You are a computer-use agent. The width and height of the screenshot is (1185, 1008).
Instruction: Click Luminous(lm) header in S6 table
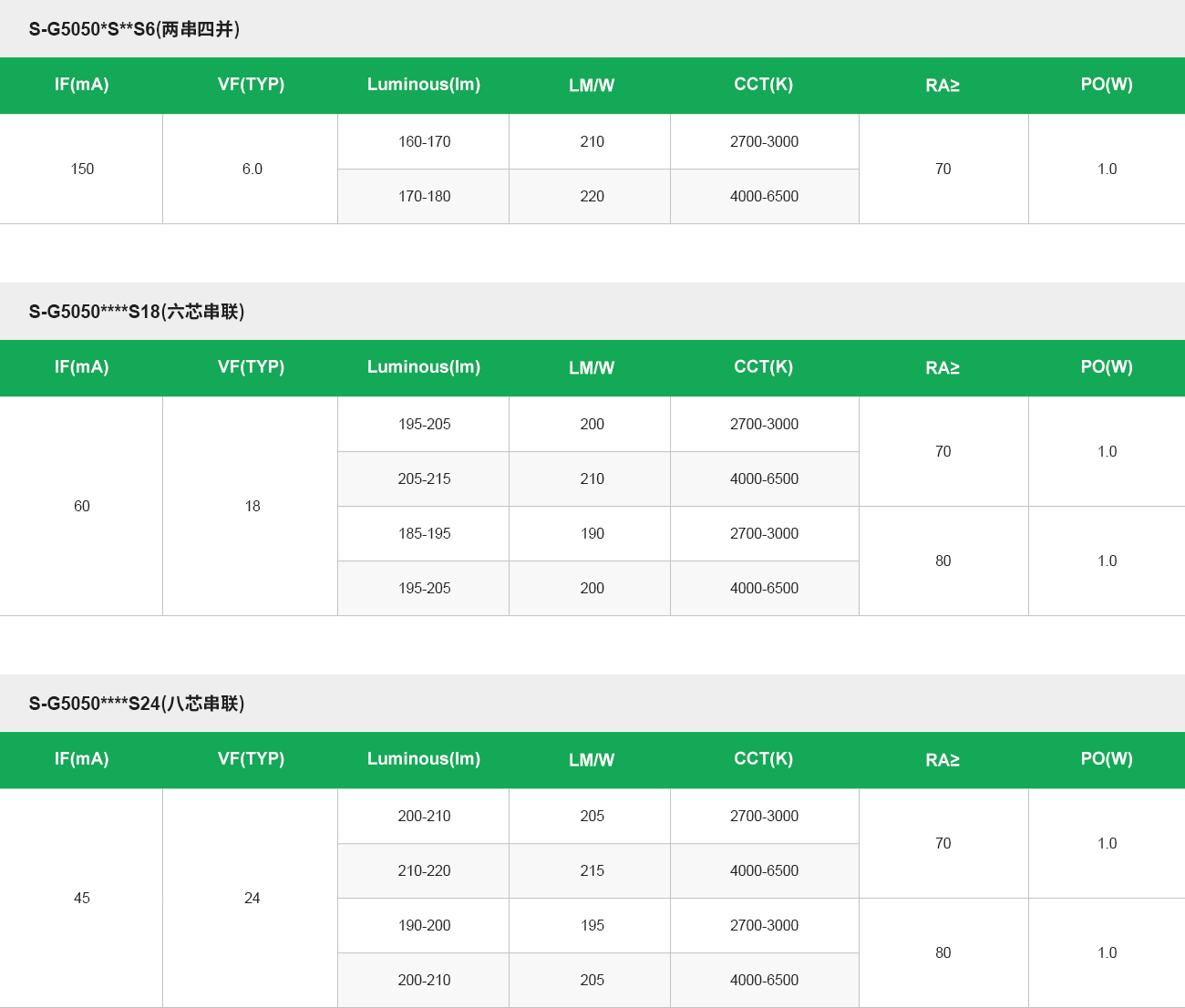(424, 85)
